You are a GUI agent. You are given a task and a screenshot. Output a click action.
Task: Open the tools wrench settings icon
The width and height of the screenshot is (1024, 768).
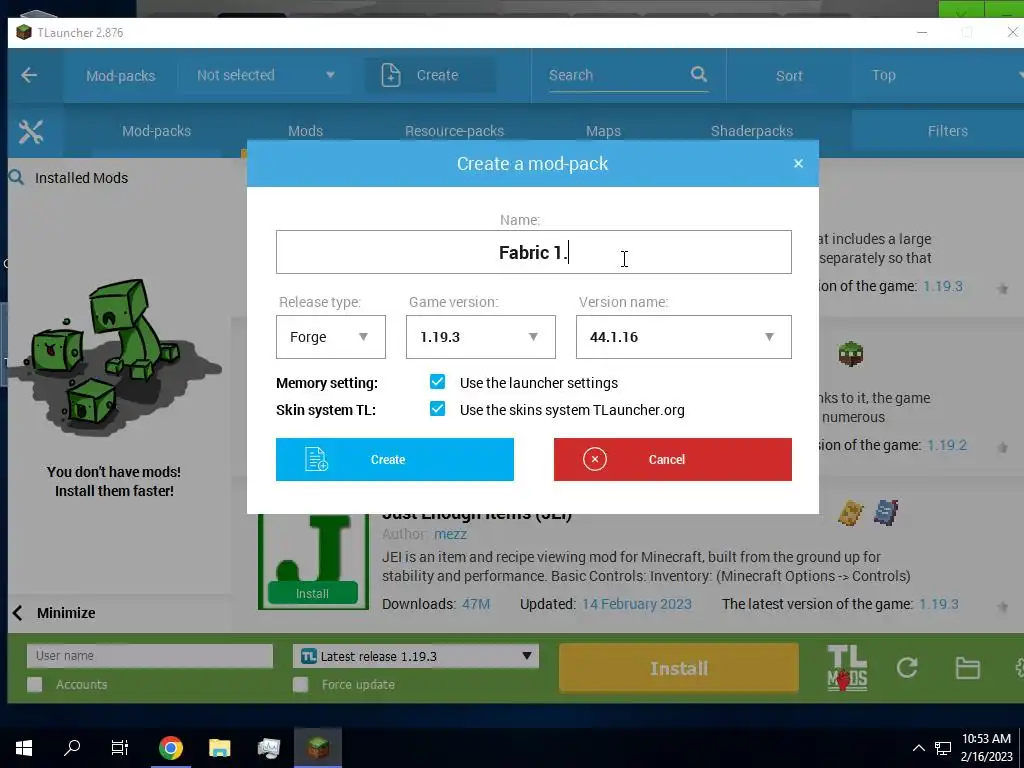tap(31, 131)
